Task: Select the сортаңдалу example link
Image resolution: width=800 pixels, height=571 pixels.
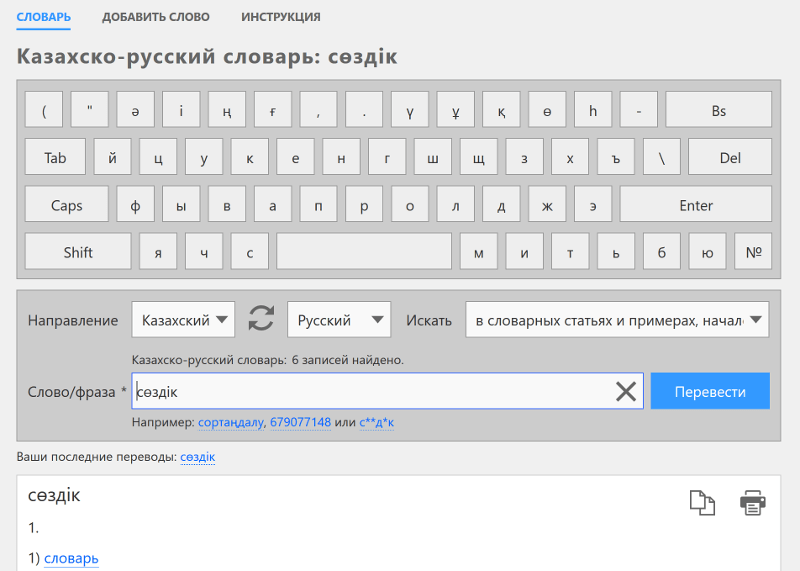Action: (231, 423)
